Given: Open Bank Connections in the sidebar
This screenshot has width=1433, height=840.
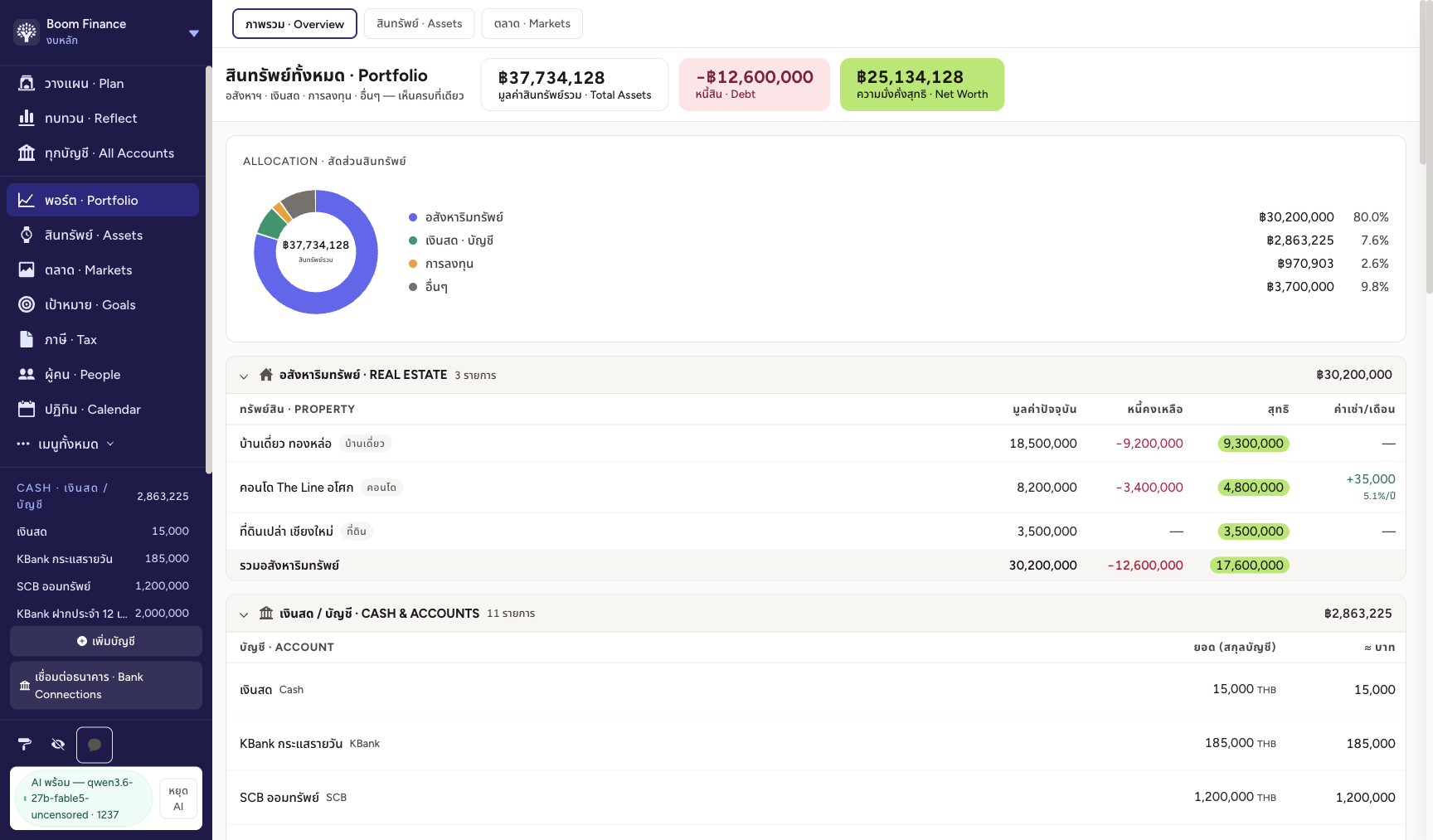Looking at the screenshot, I should click(106, 685).
